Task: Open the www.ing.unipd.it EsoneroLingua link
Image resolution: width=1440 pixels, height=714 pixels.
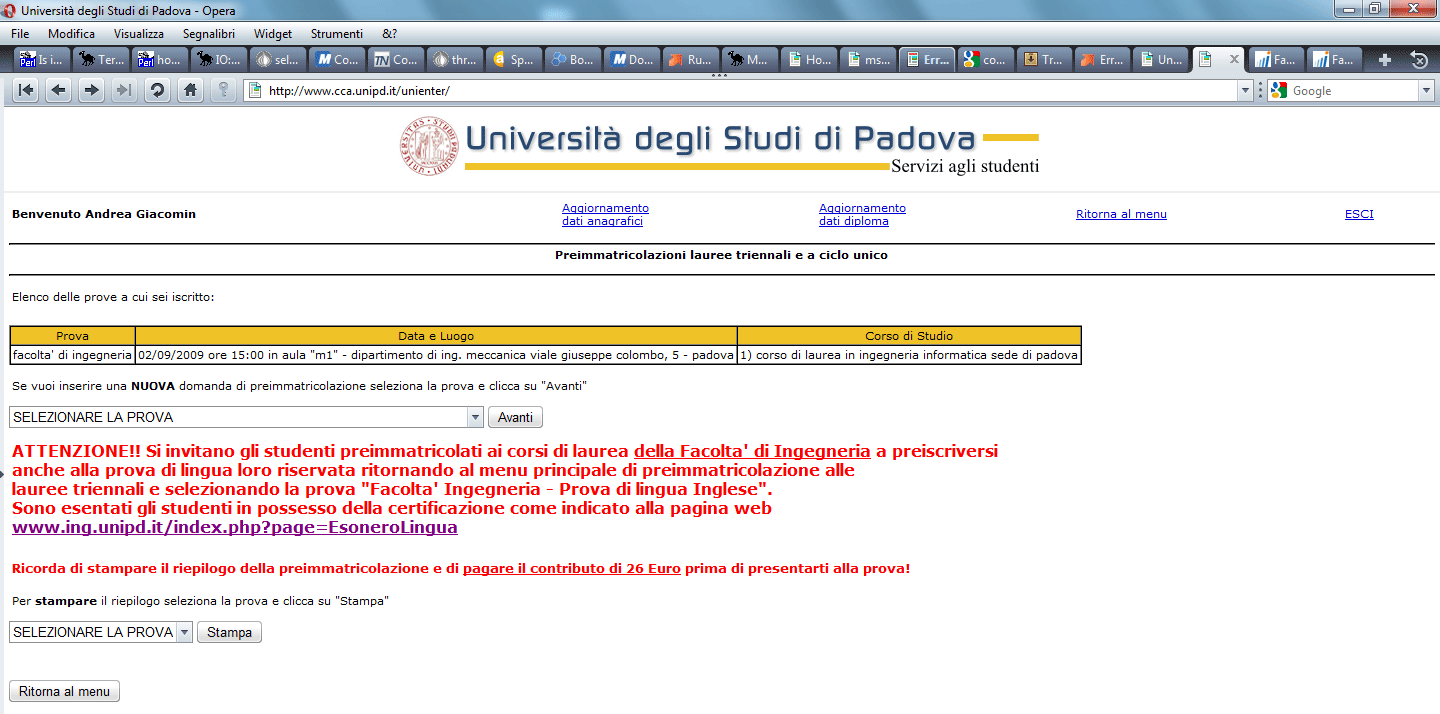Action: 235,527
